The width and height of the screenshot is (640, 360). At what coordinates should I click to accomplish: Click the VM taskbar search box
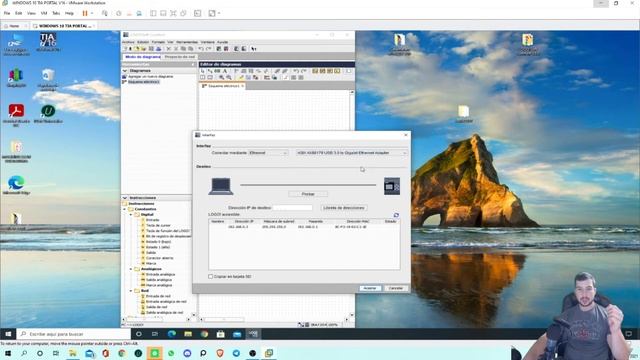pyautogui.click(x=73, y=334)
